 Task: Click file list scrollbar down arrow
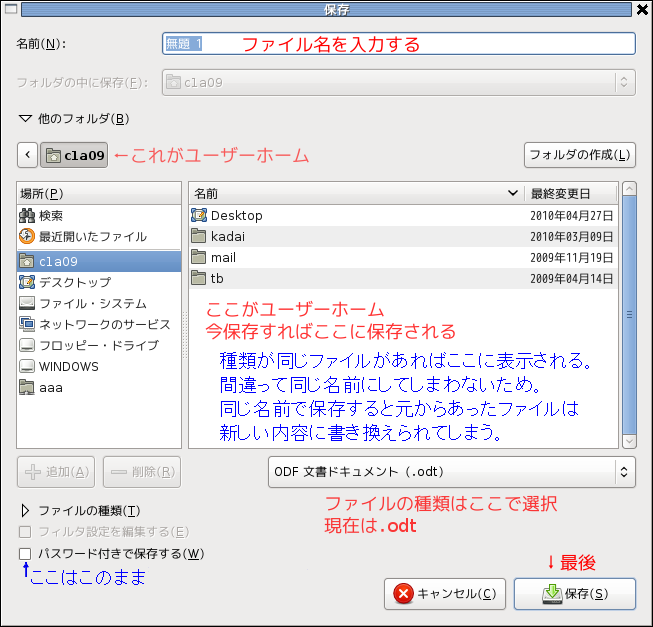[x=629, y=441]
